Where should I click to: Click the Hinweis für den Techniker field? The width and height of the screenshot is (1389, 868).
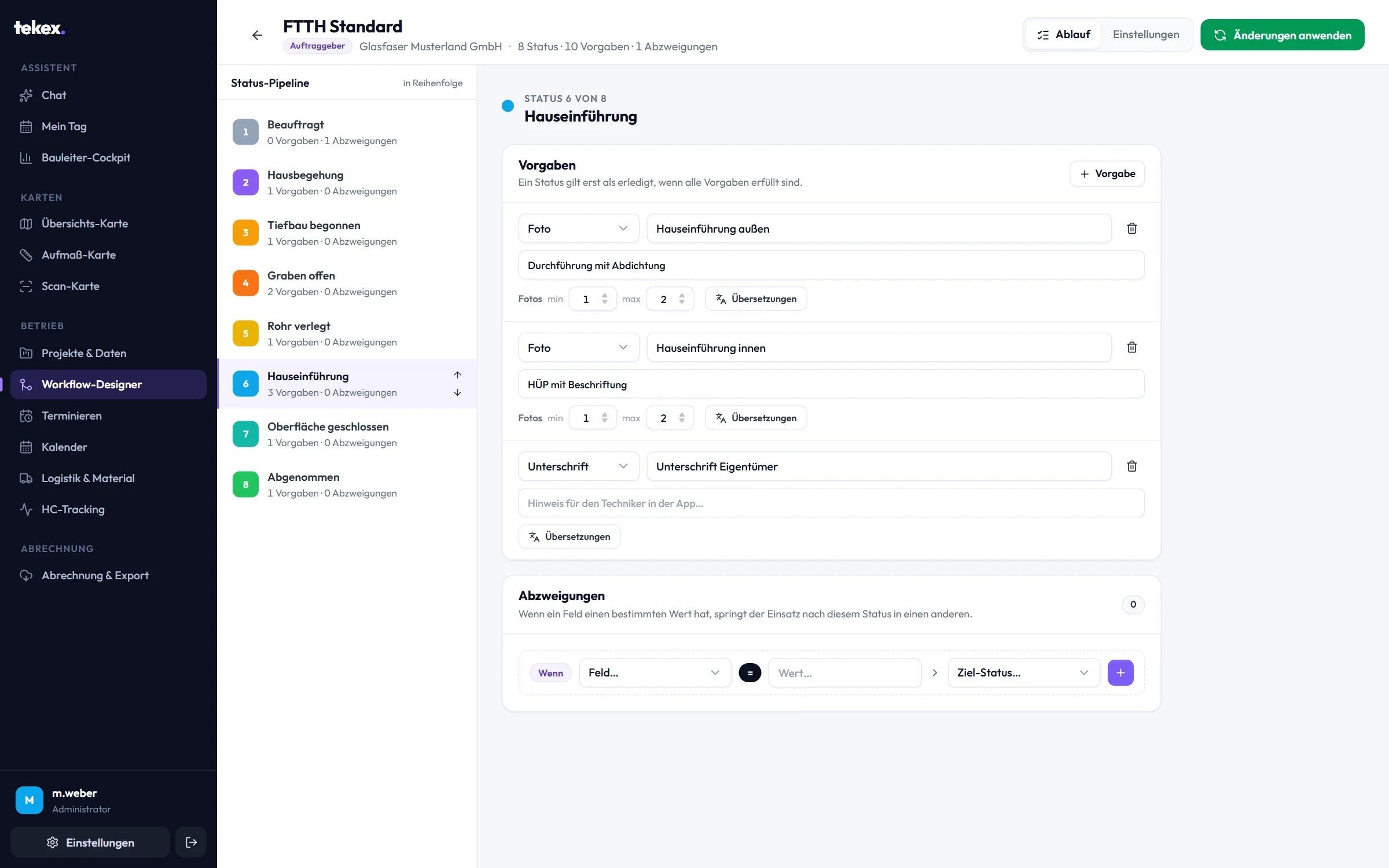click(x=831, y=503)
